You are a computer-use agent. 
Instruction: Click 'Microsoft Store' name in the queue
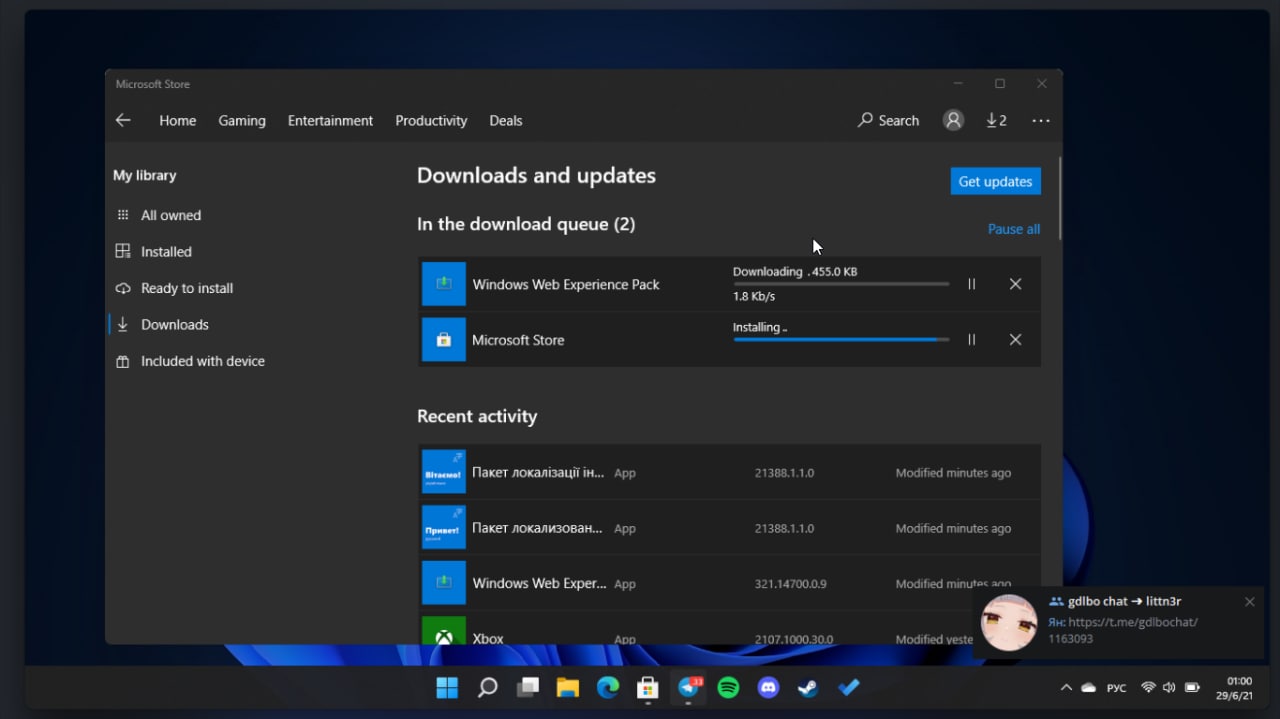pyautogui.click(x=518, y=340)
